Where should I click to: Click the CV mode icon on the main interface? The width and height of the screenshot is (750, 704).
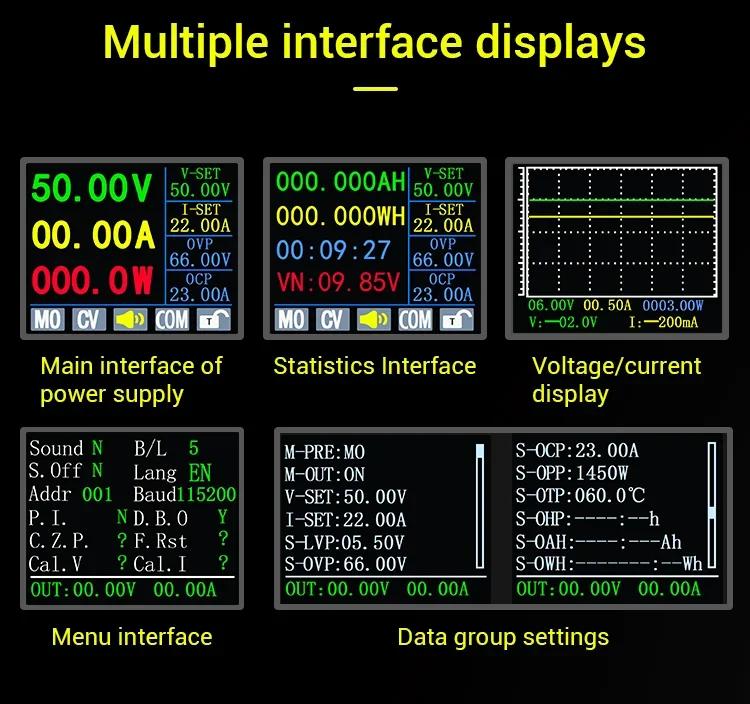[x=88, y=319]
